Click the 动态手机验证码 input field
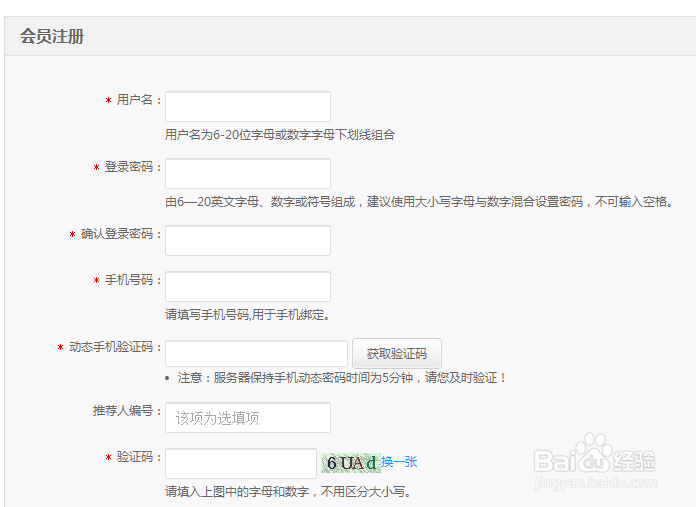 click(256, 353)
